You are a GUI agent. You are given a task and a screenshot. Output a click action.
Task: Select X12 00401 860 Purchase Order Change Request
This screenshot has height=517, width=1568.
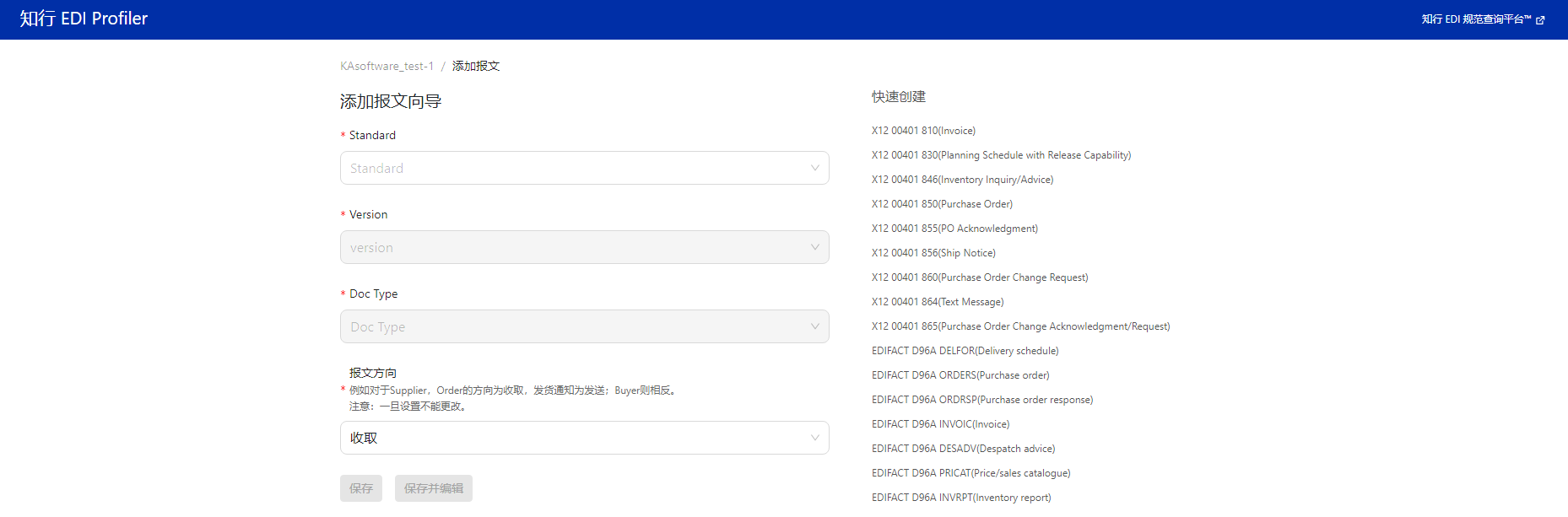980,277
